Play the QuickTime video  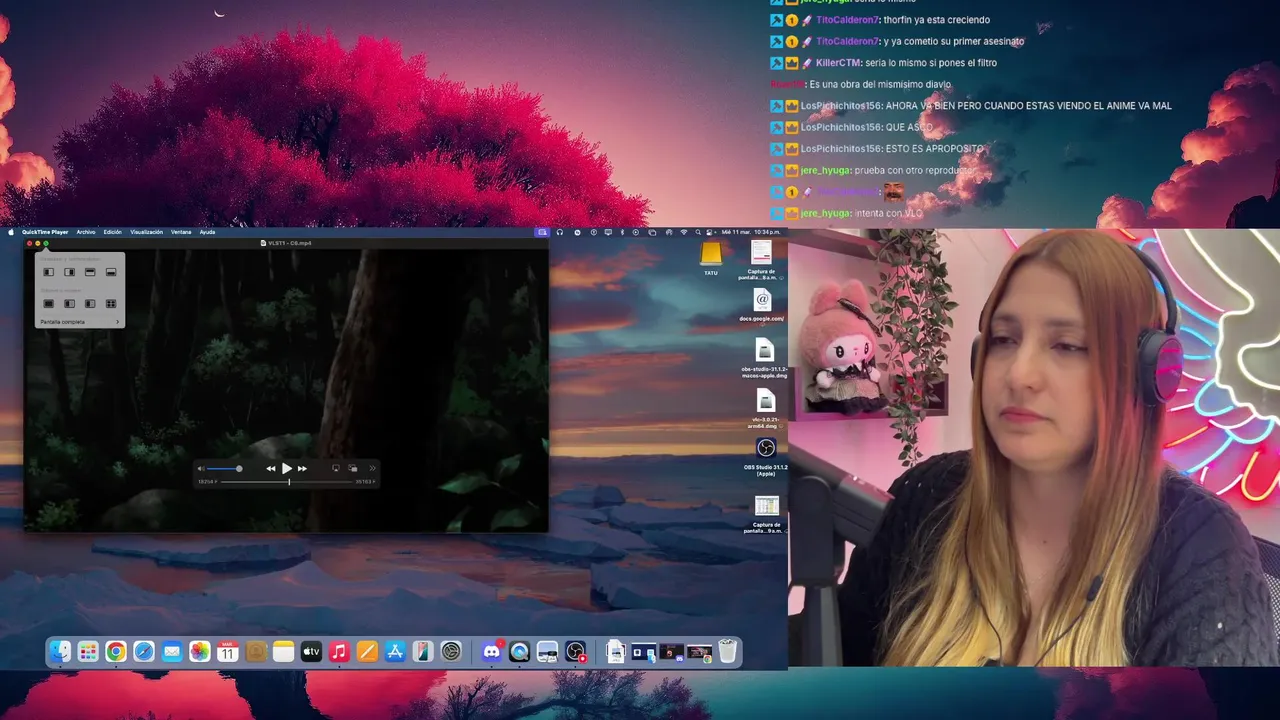(x=287, y=468)
